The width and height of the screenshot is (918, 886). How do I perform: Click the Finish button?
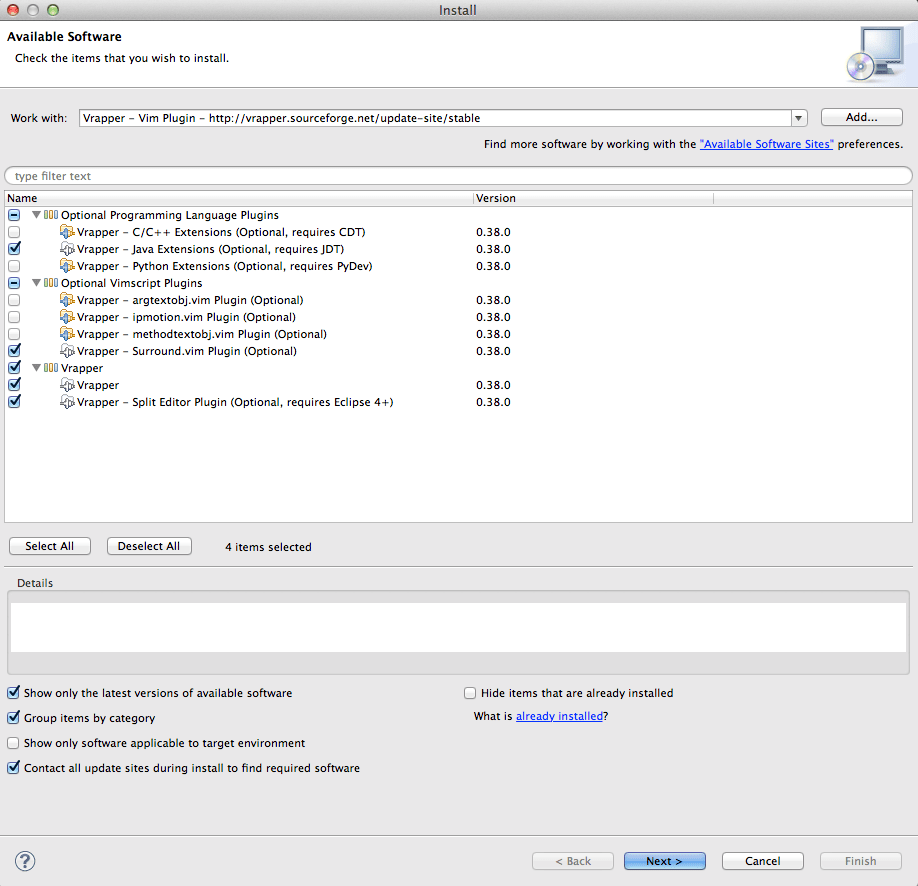pos(860,861)
